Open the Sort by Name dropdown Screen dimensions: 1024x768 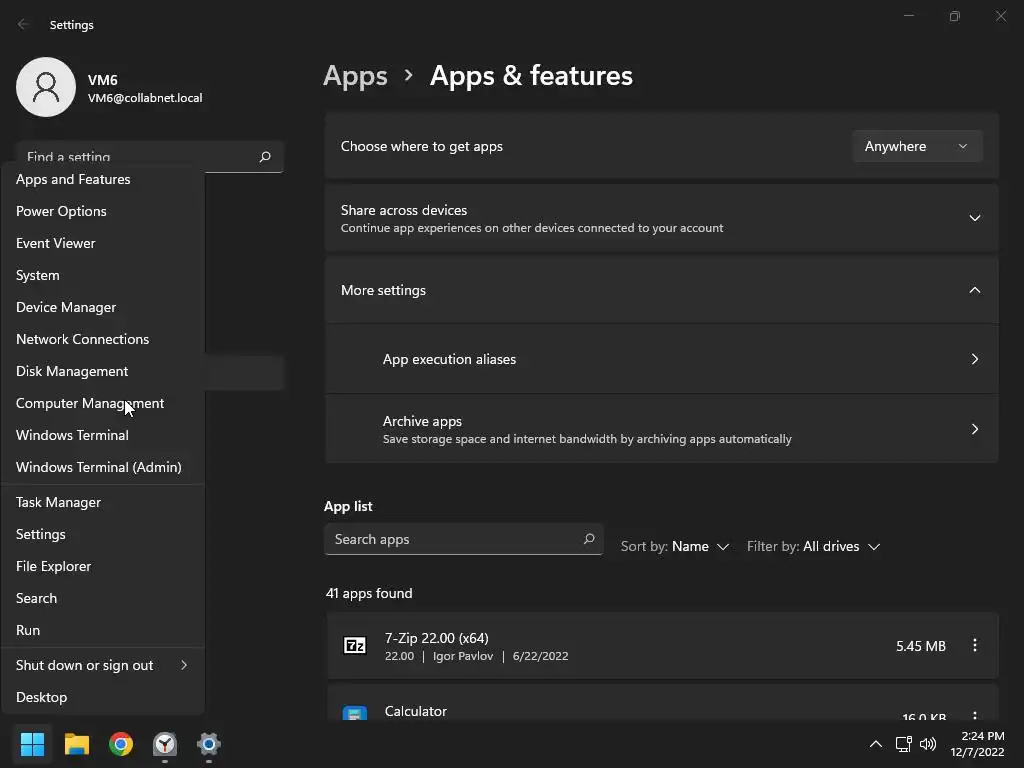[675, 546]
